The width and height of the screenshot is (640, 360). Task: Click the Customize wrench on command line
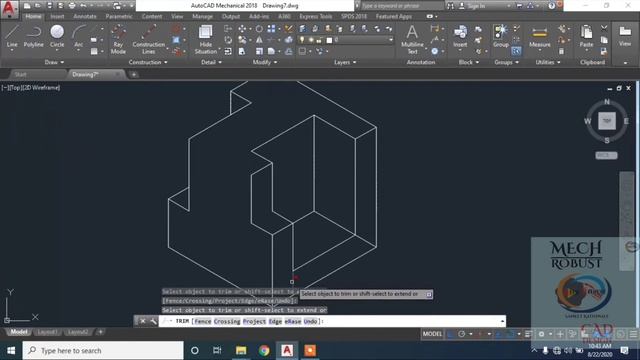tap(153, 321)
